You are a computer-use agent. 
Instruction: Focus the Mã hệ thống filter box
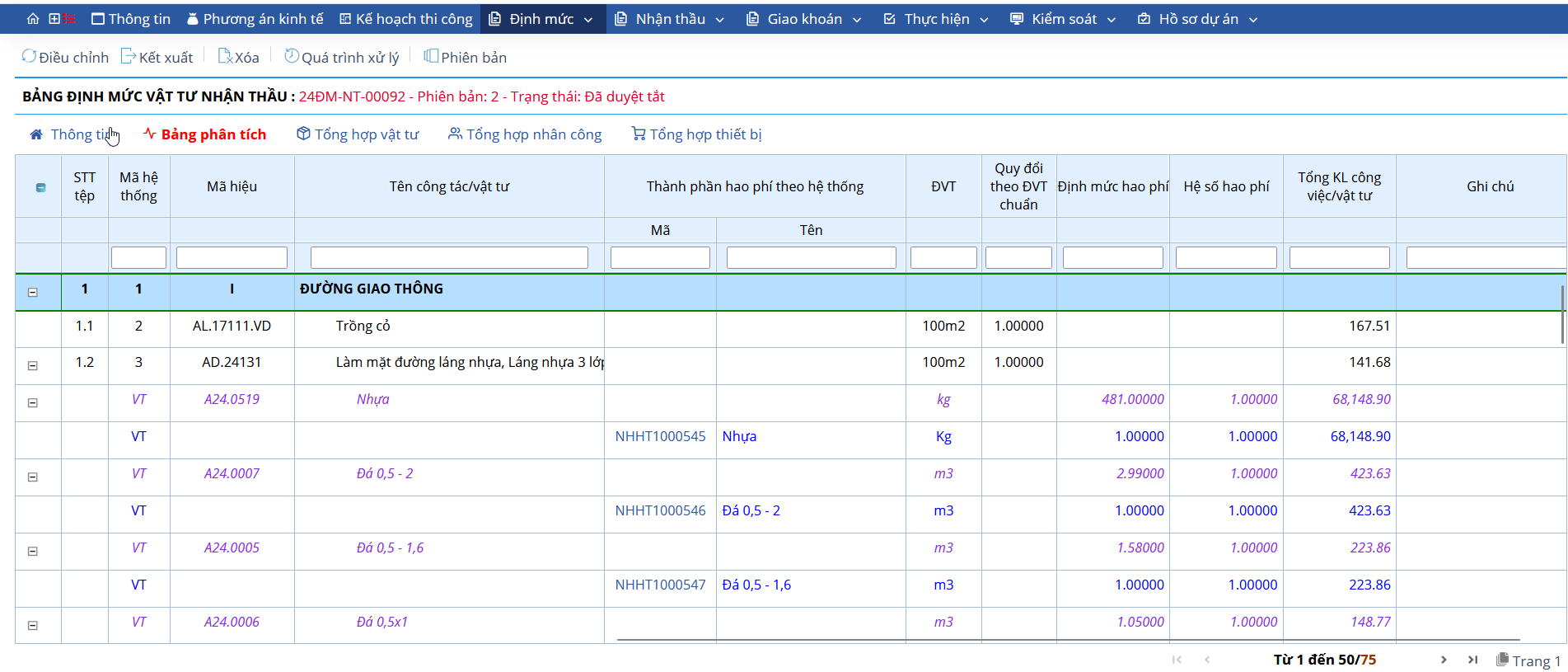138,257
